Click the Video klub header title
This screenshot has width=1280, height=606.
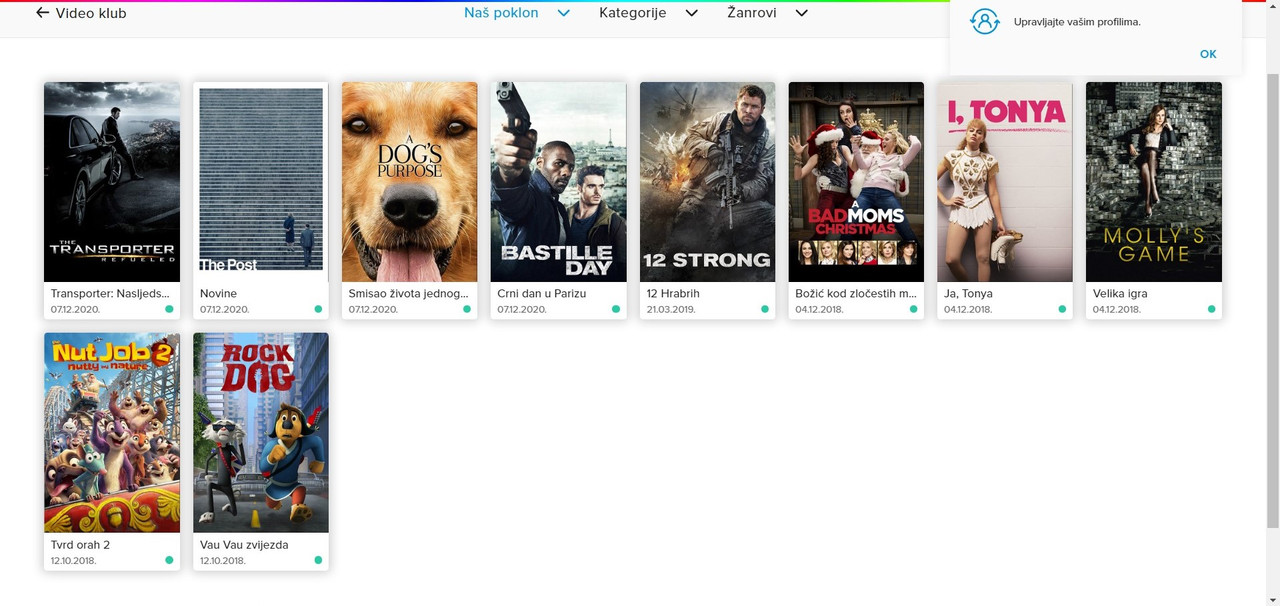(x=91, y=13)
